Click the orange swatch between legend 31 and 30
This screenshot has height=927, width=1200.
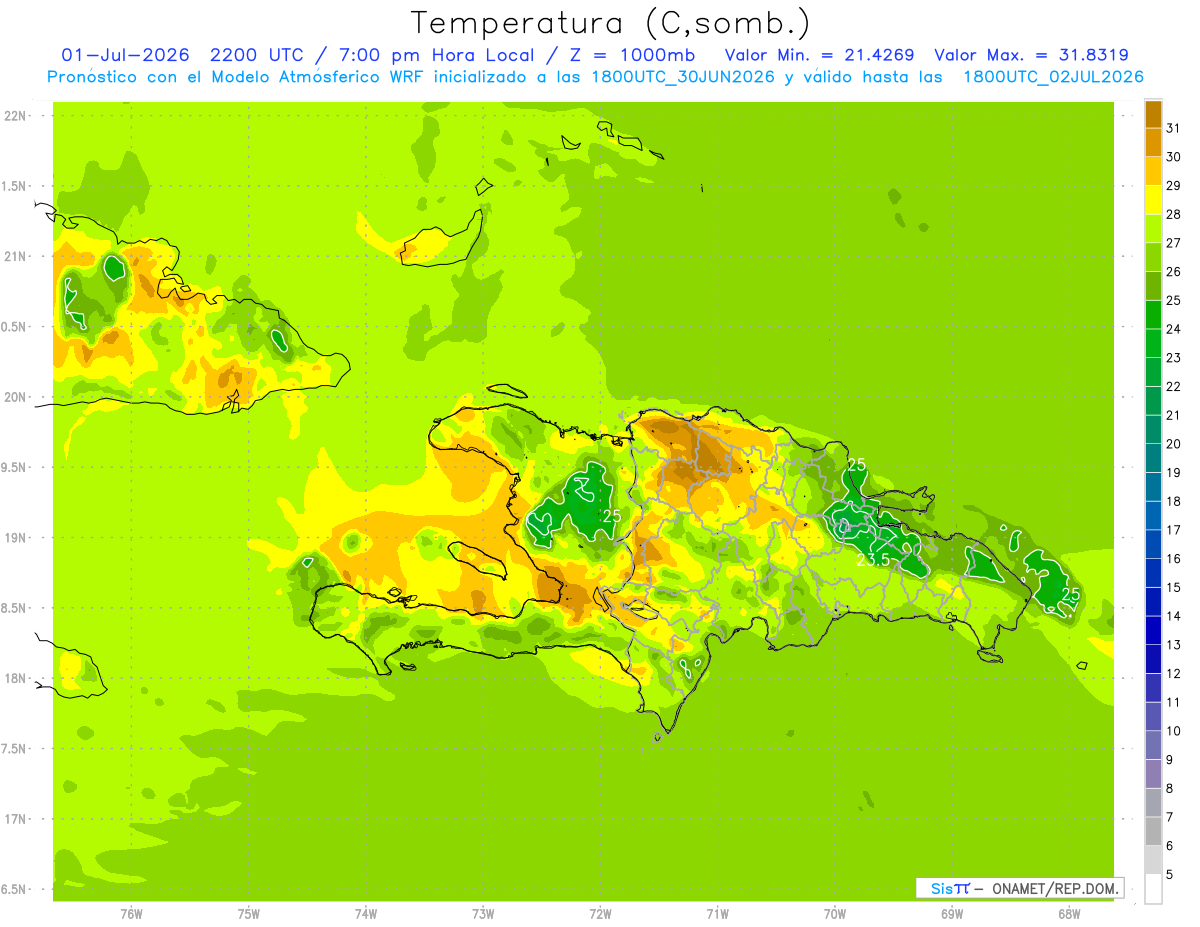click(x=1153, y=143)
